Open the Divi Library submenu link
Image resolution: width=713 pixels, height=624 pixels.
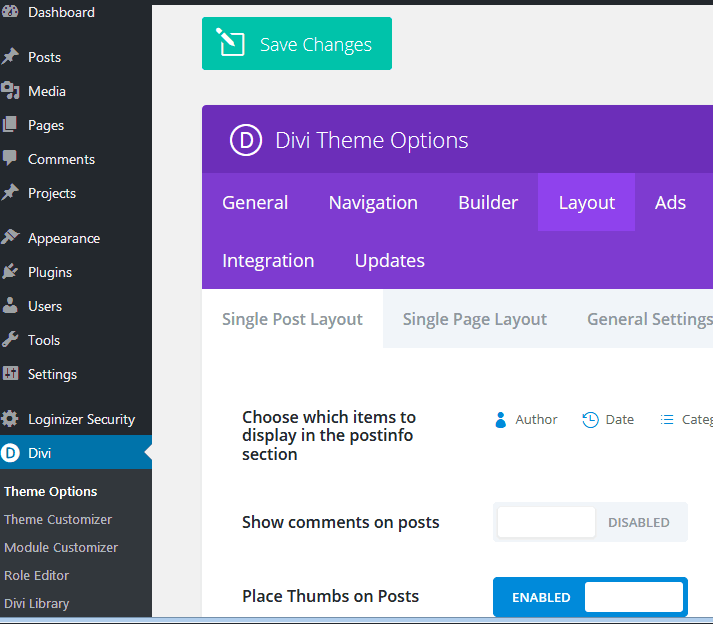click(36, 603)
